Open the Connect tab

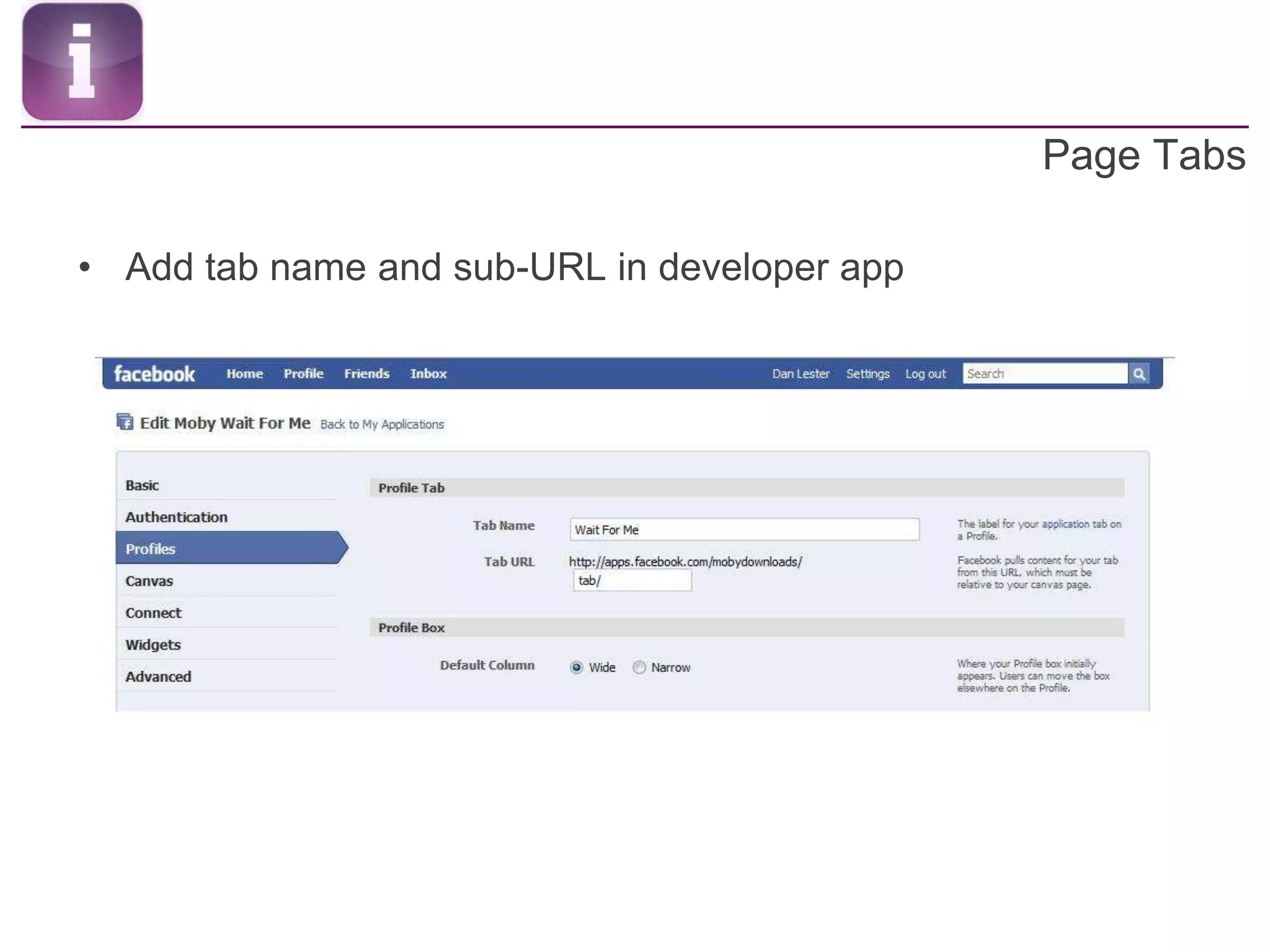pos(227,613)
